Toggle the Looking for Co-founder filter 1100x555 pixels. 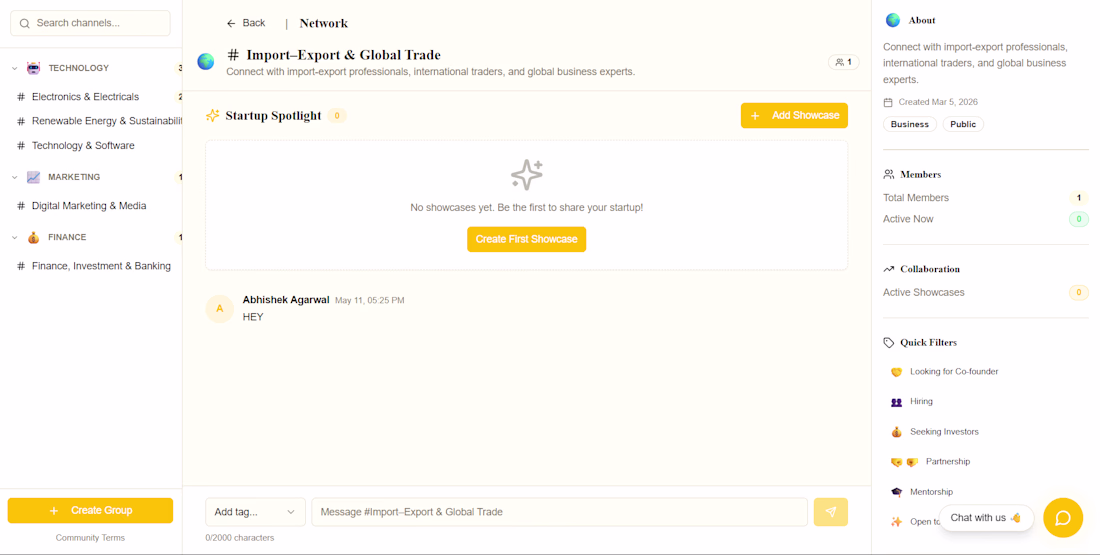944,371
